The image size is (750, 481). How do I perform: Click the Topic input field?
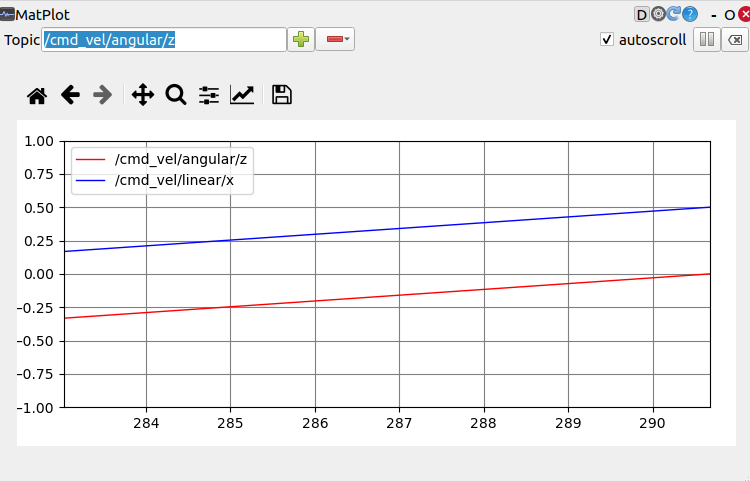164,40
